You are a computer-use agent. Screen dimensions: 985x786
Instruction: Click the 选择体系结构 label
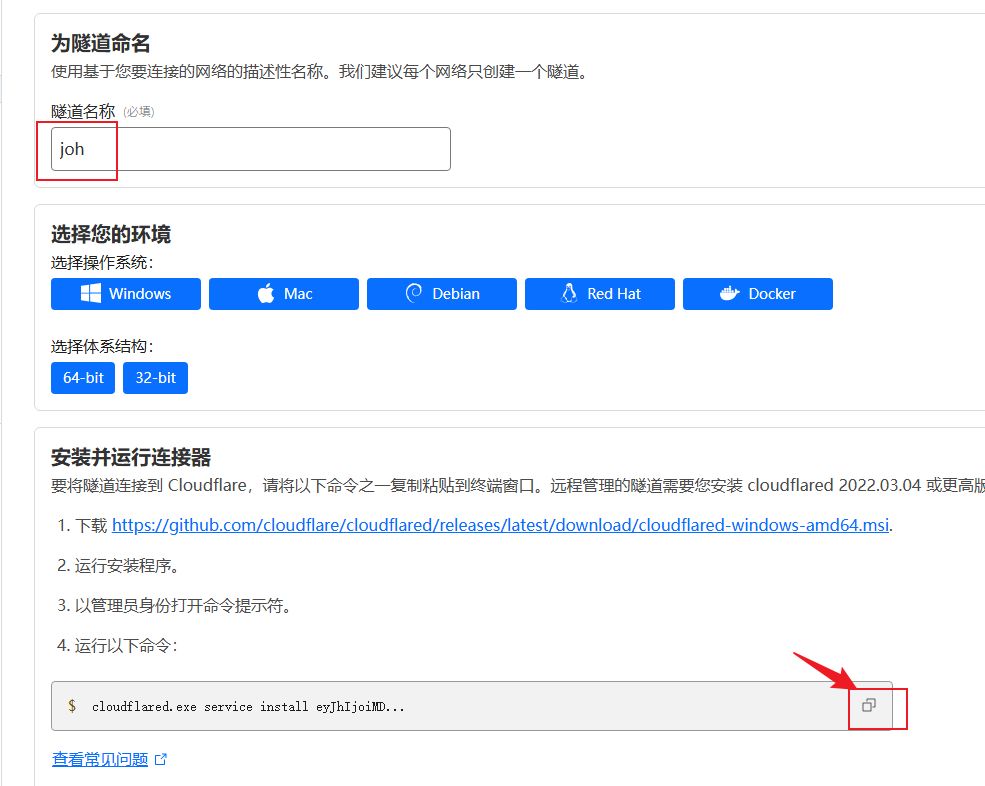(x=103, y=347)
